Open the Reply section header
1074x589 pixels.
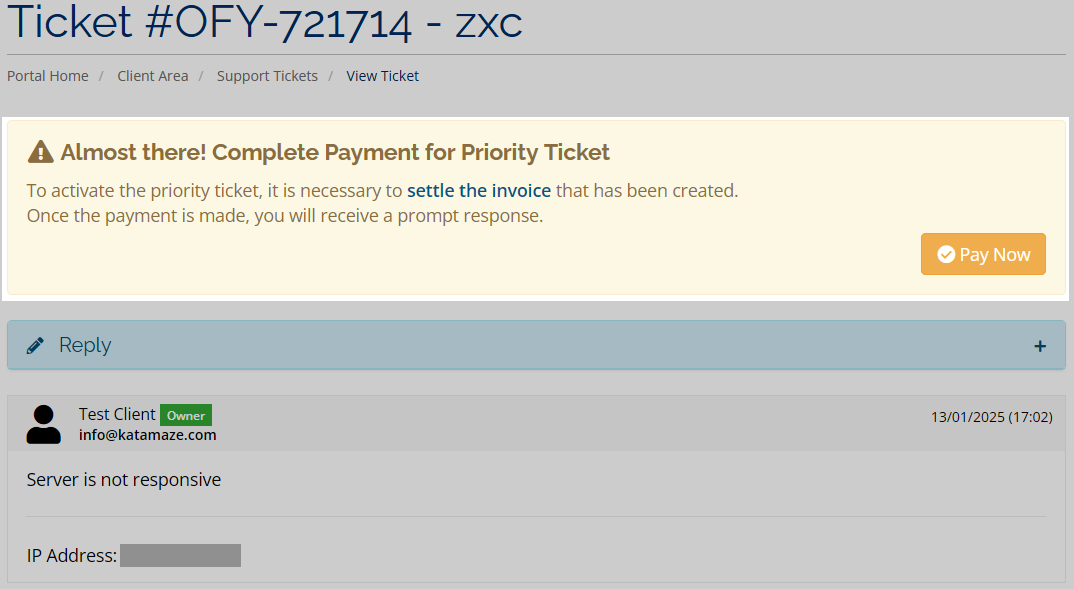(x=536, y=345)
